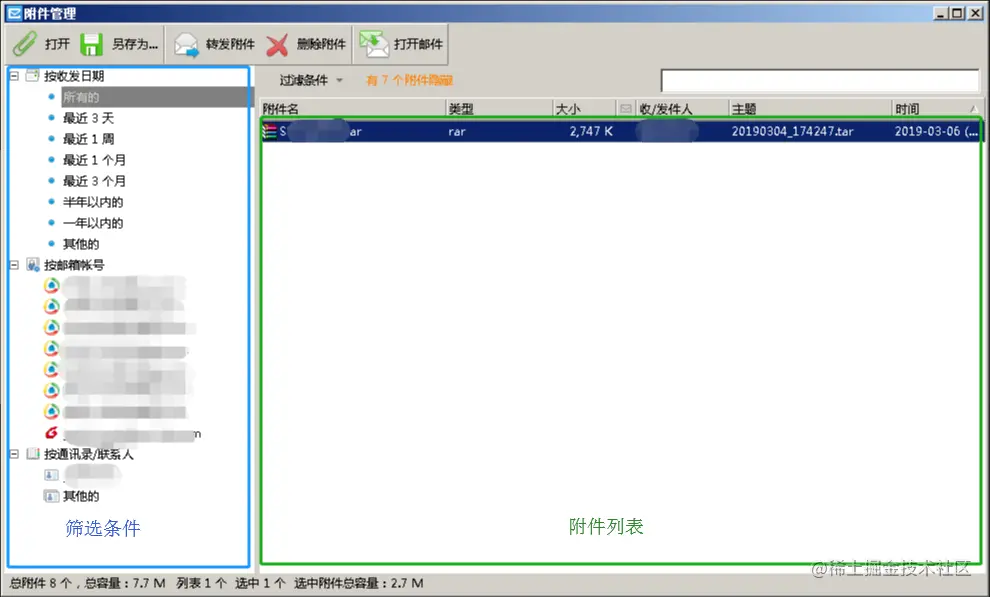The height and width of the screenshot is (597, 990).
Task: Click the rar archive icon in attachment row
Action: coord(270,131)
